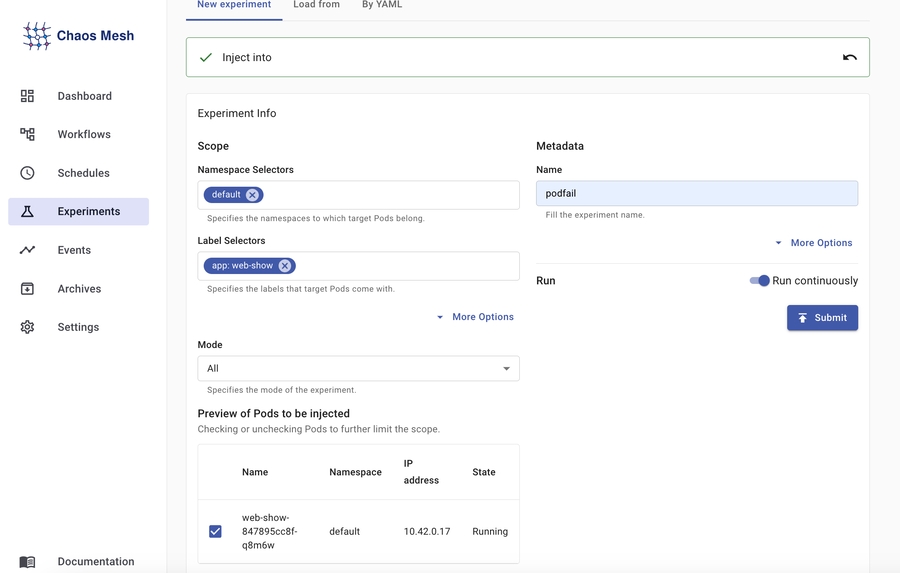Click the Chaos Mesh logo icon
Viewport: 900px width, 573px height.
point(37,36)
